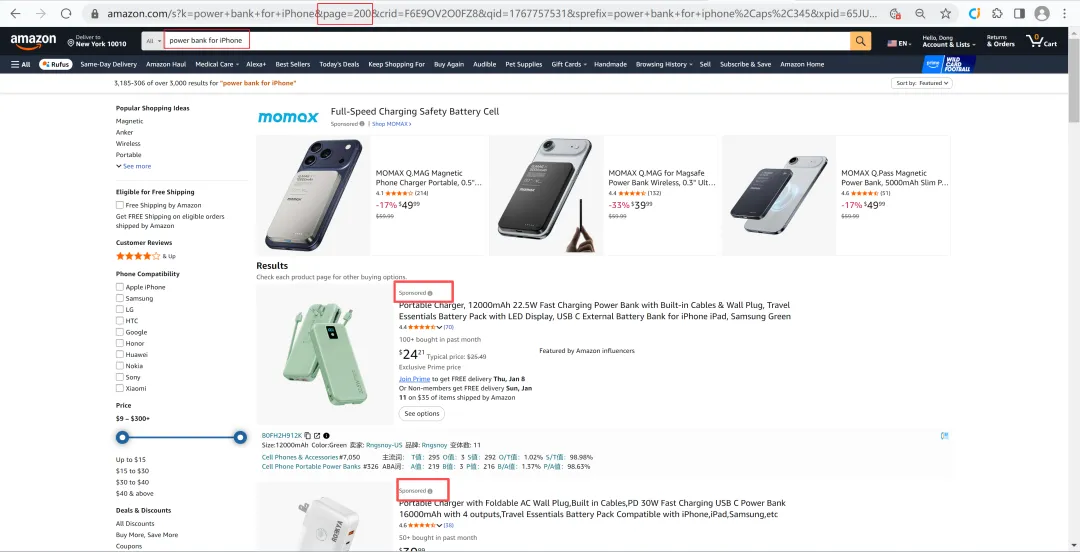The width and height of the screenshot is (1080, 552).
Task: Open the All hamburger menu
Action: point(20,64)
